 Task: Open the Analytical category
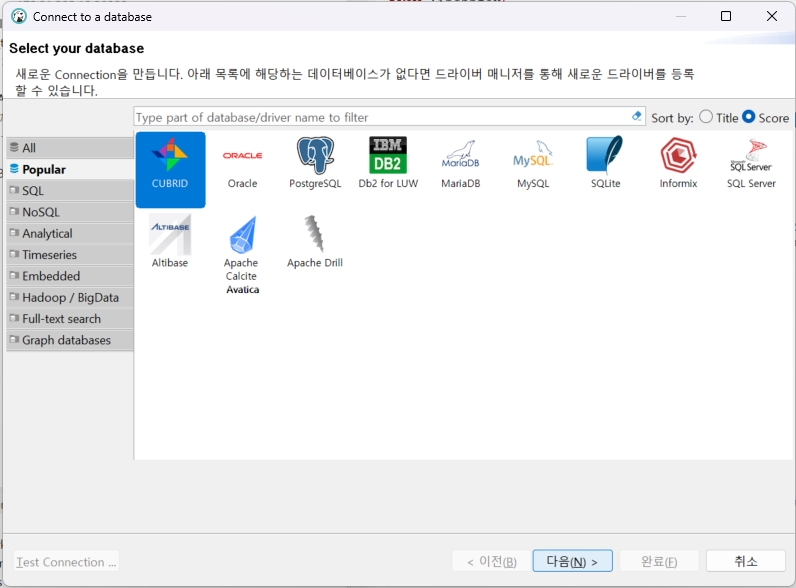pos(70,233)
